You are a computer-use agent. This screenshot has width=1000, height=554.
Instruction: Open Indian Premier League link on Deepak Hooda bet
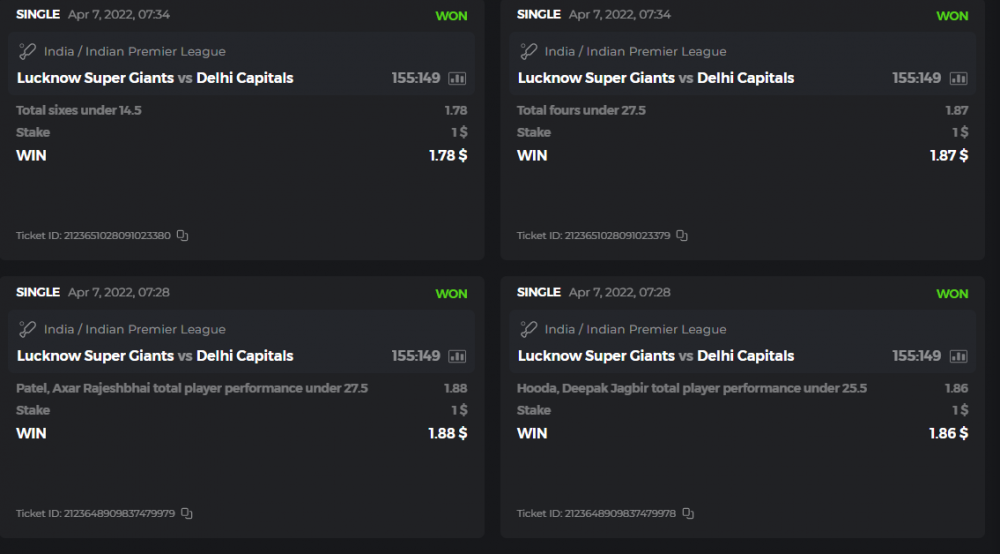pyautogui.click(x=656, y=329)
